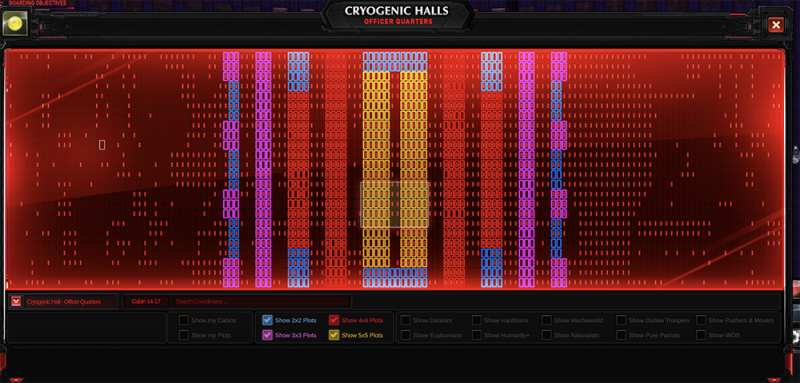Enable the Show Outlaw Troopers filter

(621, 320)
